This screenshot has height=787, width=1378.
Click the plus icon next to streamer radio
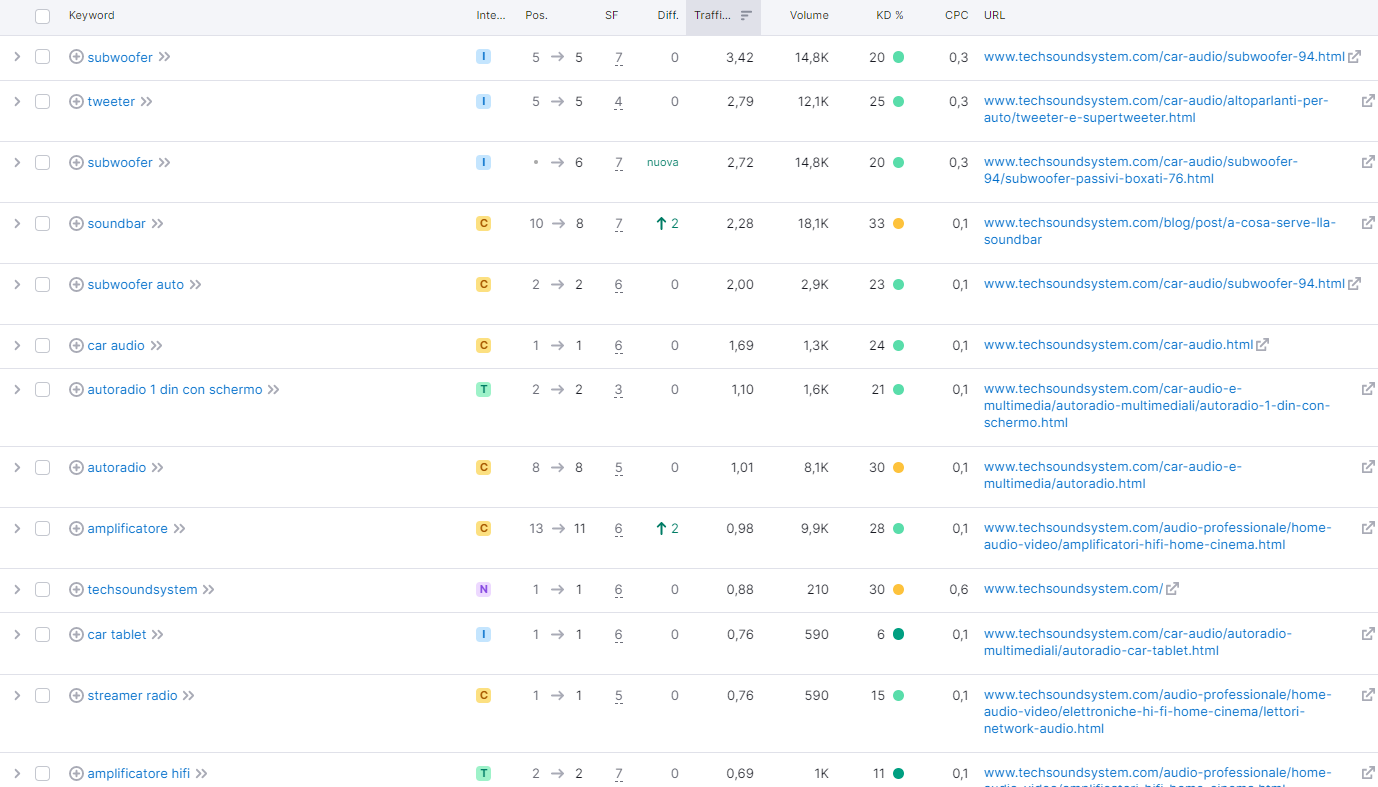[x=76, y=695]
